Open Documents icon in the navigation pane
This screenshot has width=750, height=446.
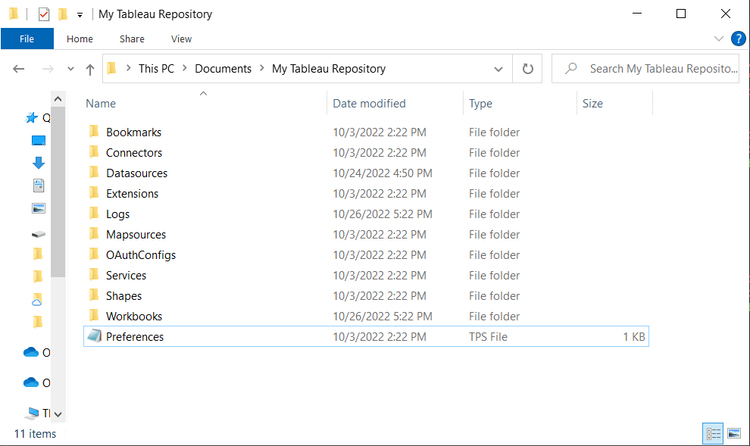point(38,185)
